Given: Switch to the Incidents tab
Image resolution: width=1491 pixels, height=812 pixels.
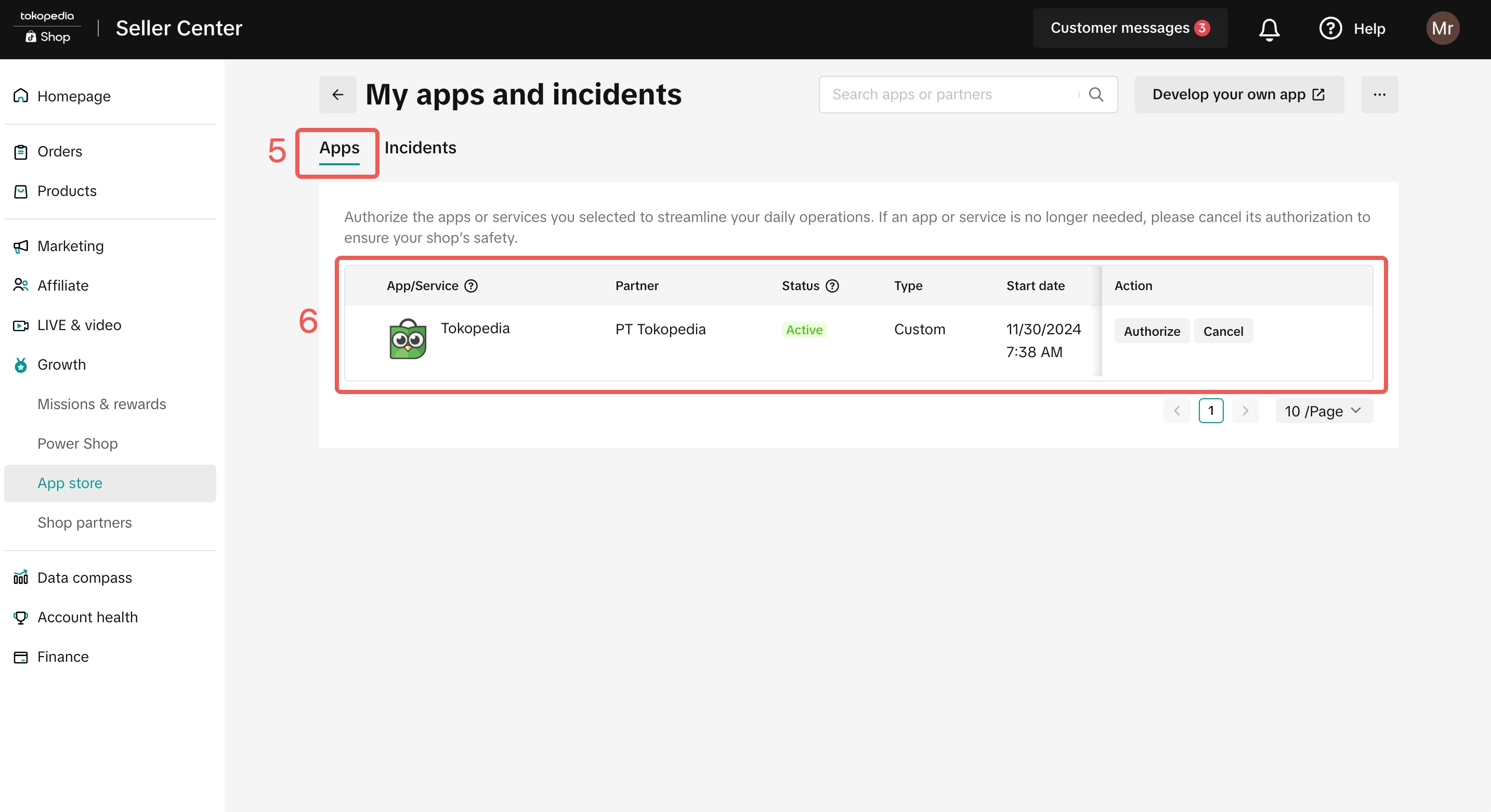Looking at the screenshot, I should point(420,148).
